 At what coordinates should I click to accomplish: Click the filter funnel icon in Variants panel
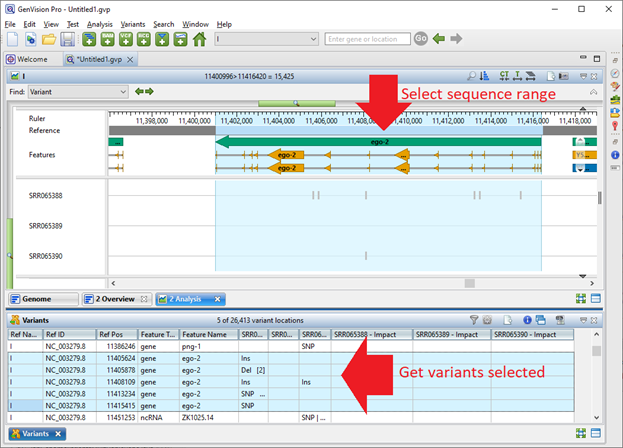pyautogui.click(x=474, y=320)
